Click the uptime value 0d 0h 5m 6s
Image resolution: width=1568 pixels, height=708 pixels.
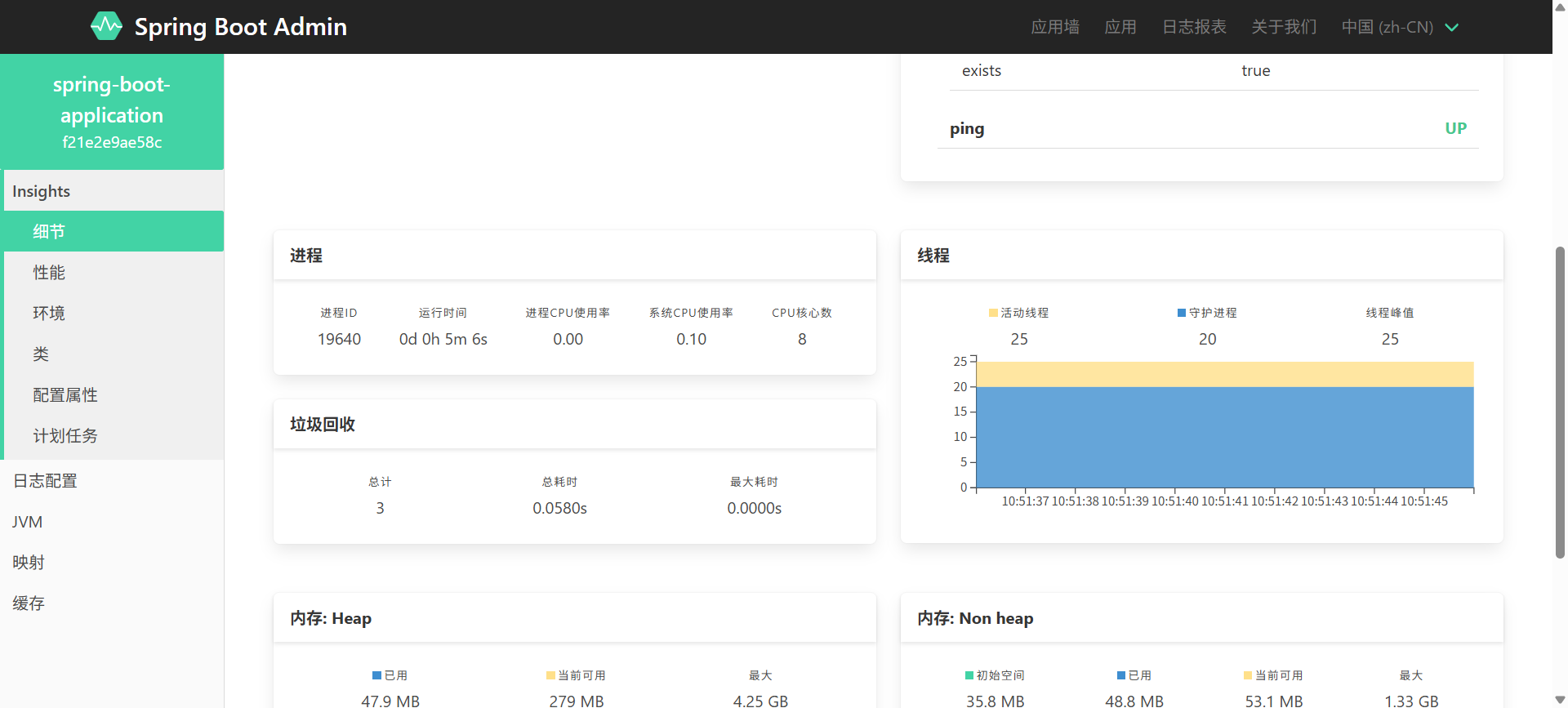(443, 339)
